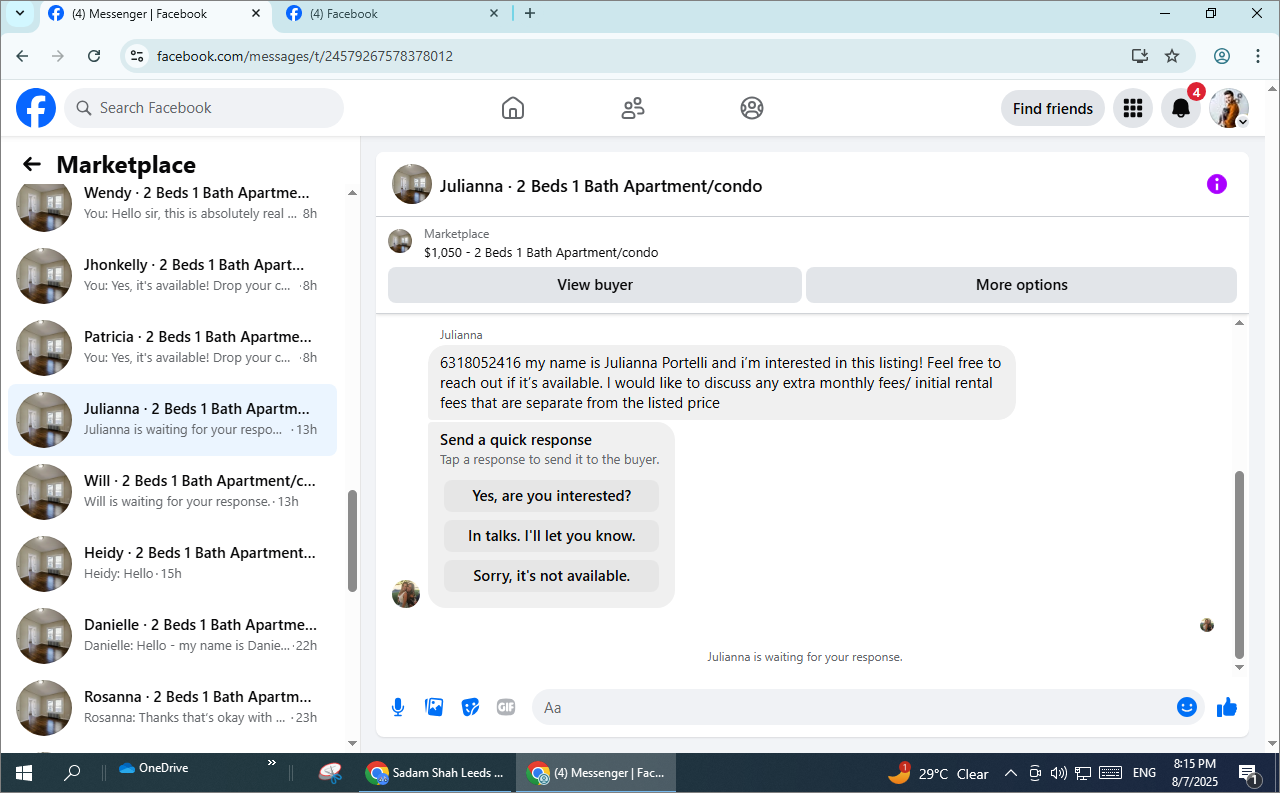Image resolution: width=1280 pixels, height=793 pixels.
Task: View site information icon in address bar
Action: tap(138, 56)
